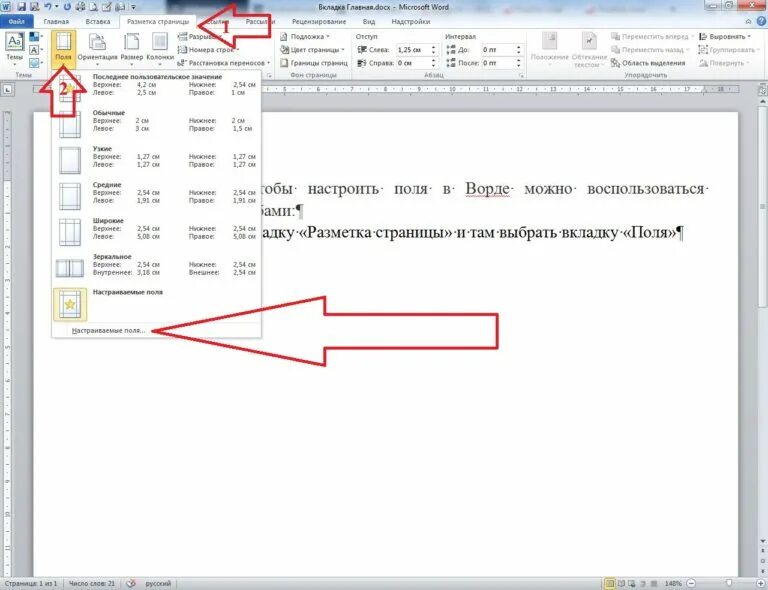The width and height of the screenshot is (768, 590).
Task: Click the vertical scrollbar down arrow
Action: pyautogui.click(x=763, y=541)
